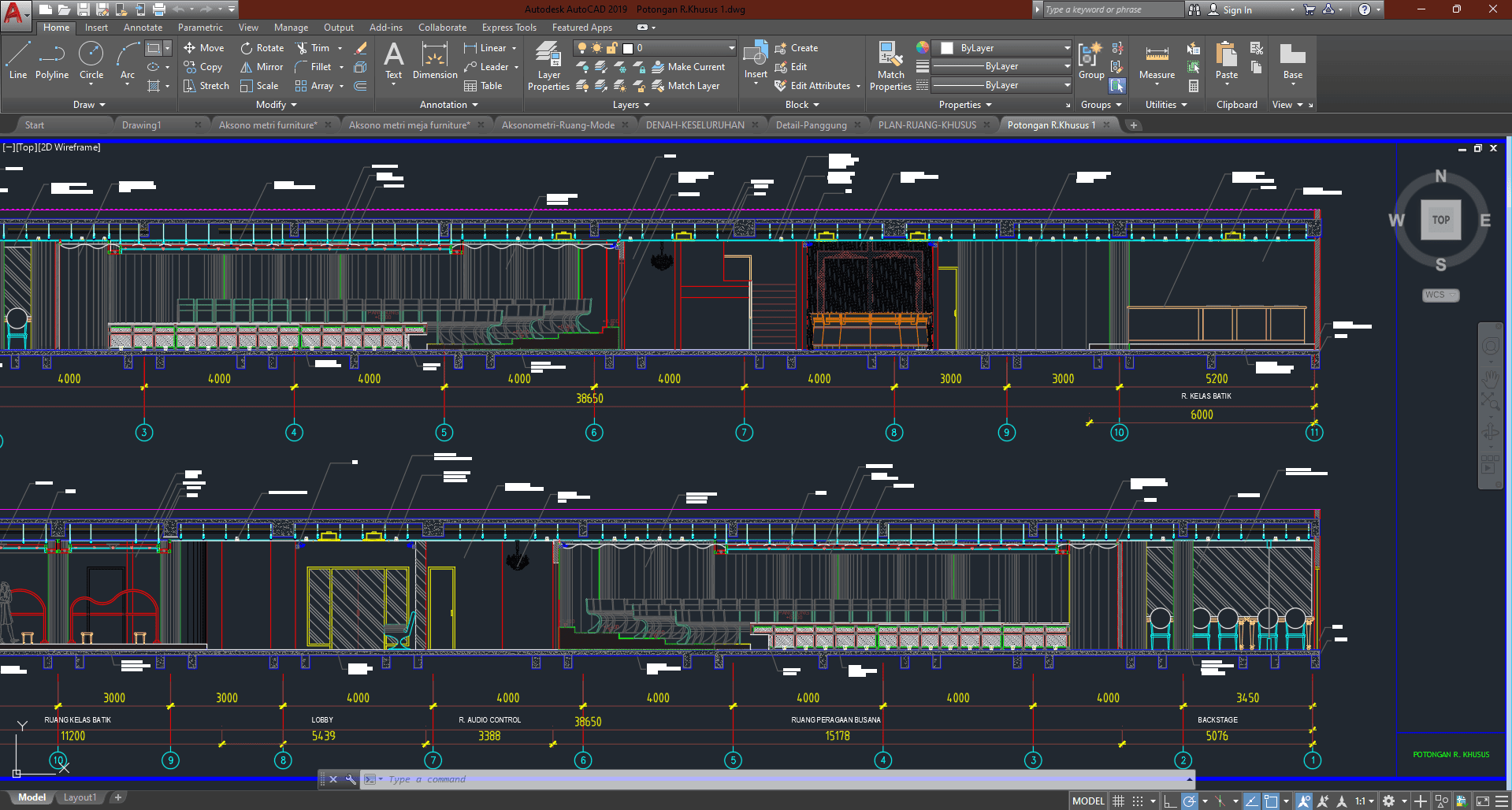Click the Erase tool icon
The image size is (1512, 810).
(x=361, y=48)
